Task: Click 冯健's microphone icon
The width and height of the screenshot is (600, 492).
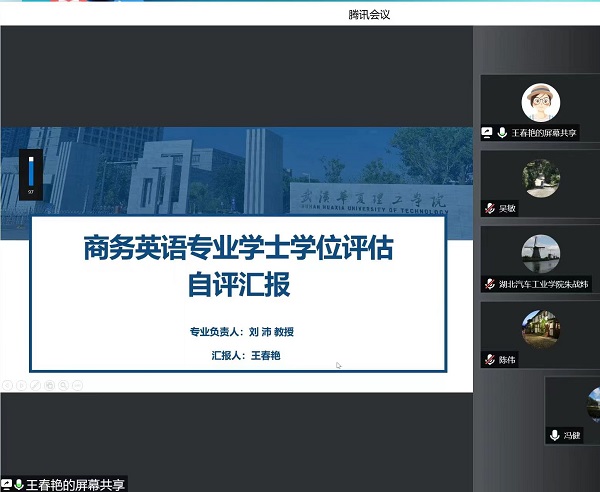Action: pyautogui.click(x=554, y=435)
